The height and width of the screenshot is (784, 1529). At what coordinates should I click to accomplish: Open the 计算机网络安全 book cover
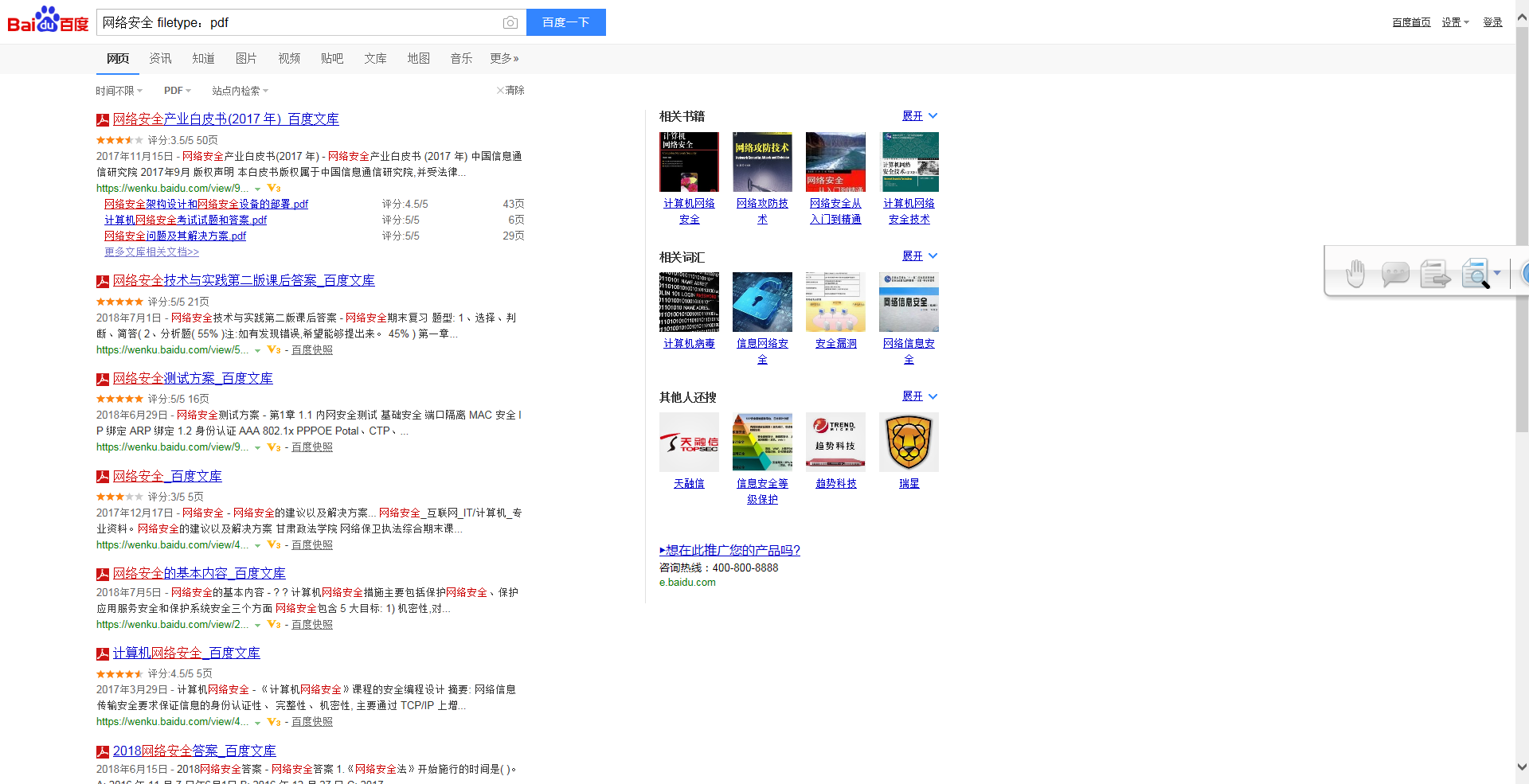(x=689, y=162)
